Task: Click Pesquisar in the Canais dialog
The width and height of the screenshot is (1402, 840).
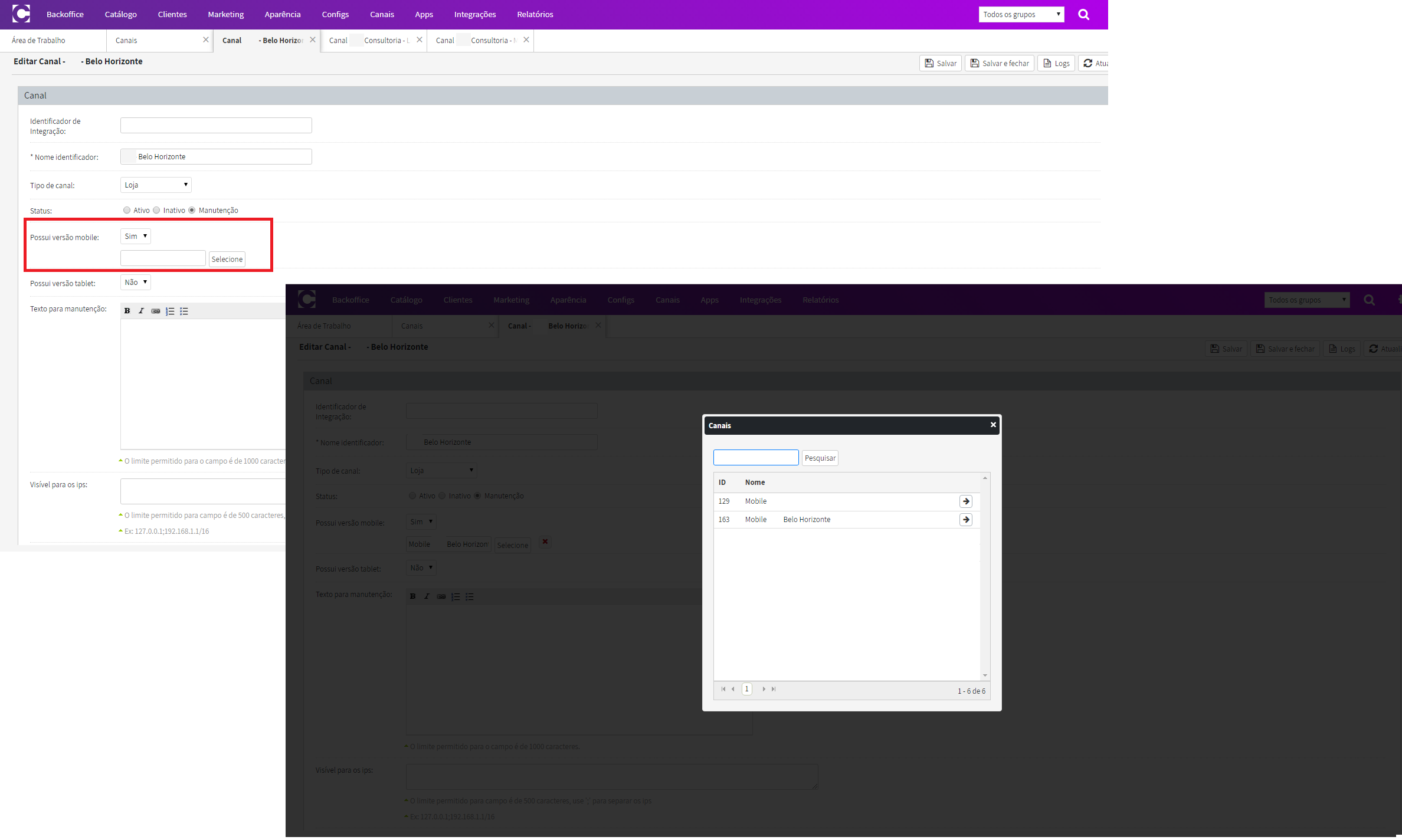Action: [820, 458]
